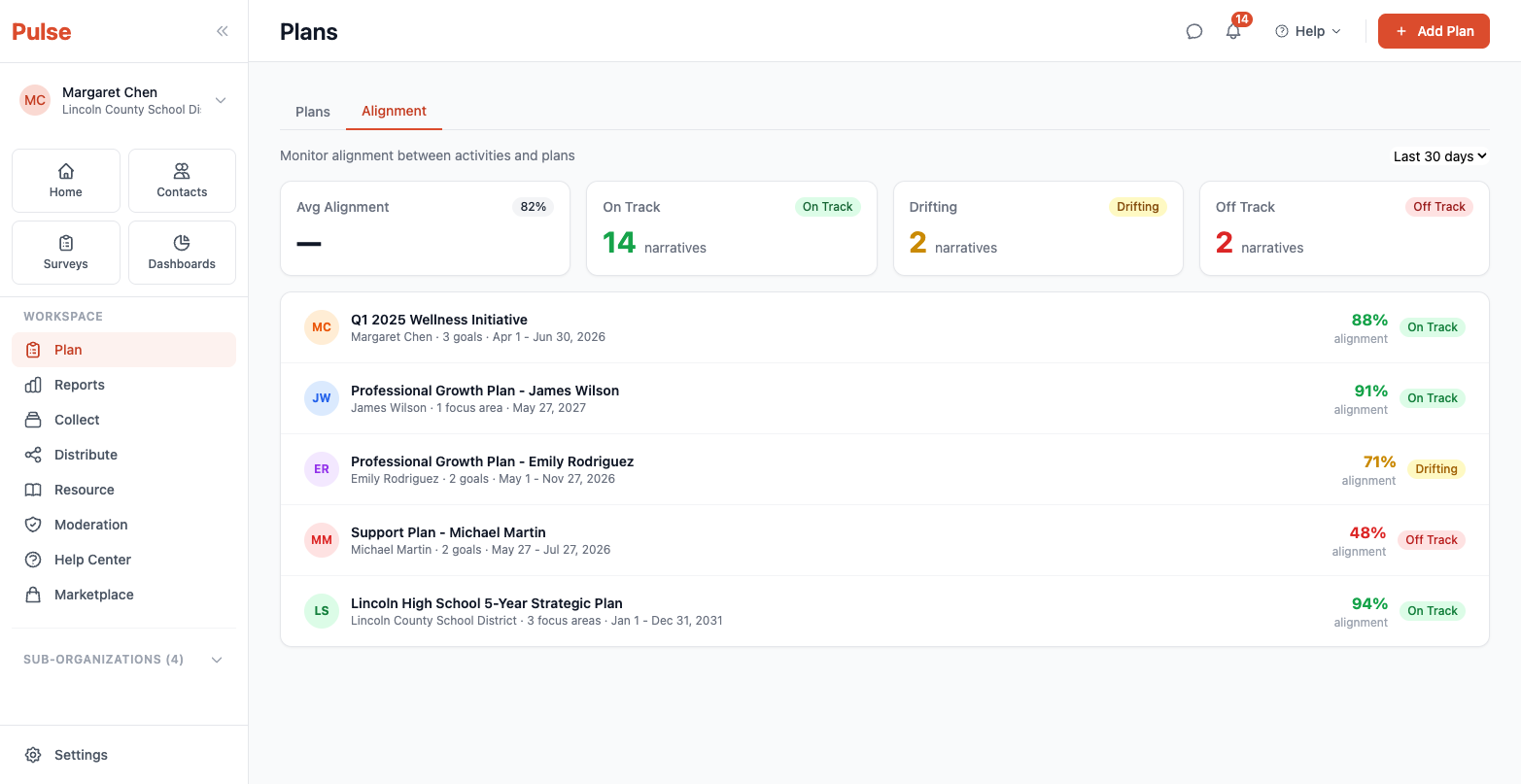Image resolution: width=1521 pixels, height=784 pixels.
Task: Expand Margaret Chen account dropdown chevron
Action: 221,100
